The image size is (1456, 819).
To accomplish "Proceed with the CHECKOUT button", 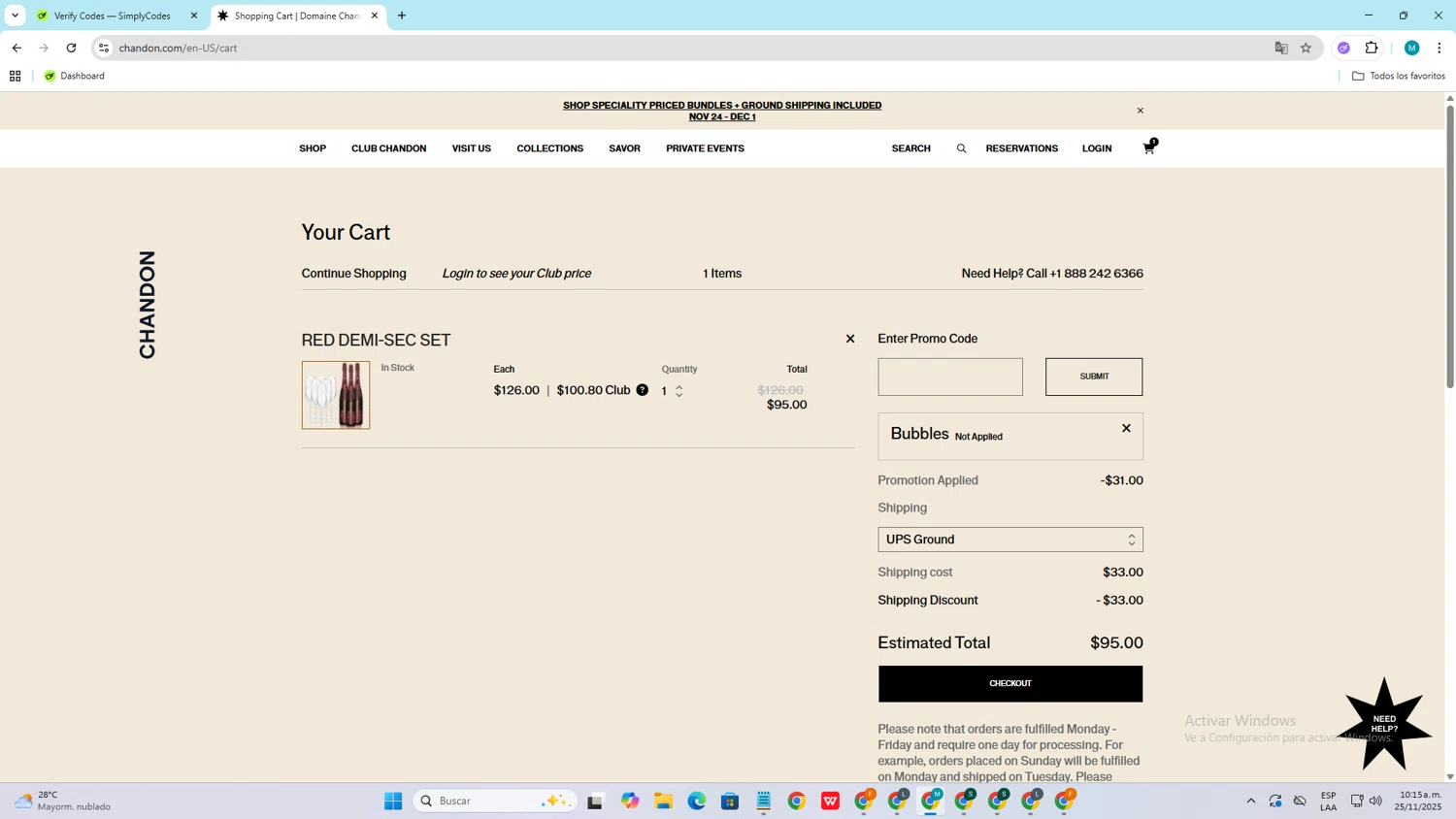I will [x=1010, y=684].
